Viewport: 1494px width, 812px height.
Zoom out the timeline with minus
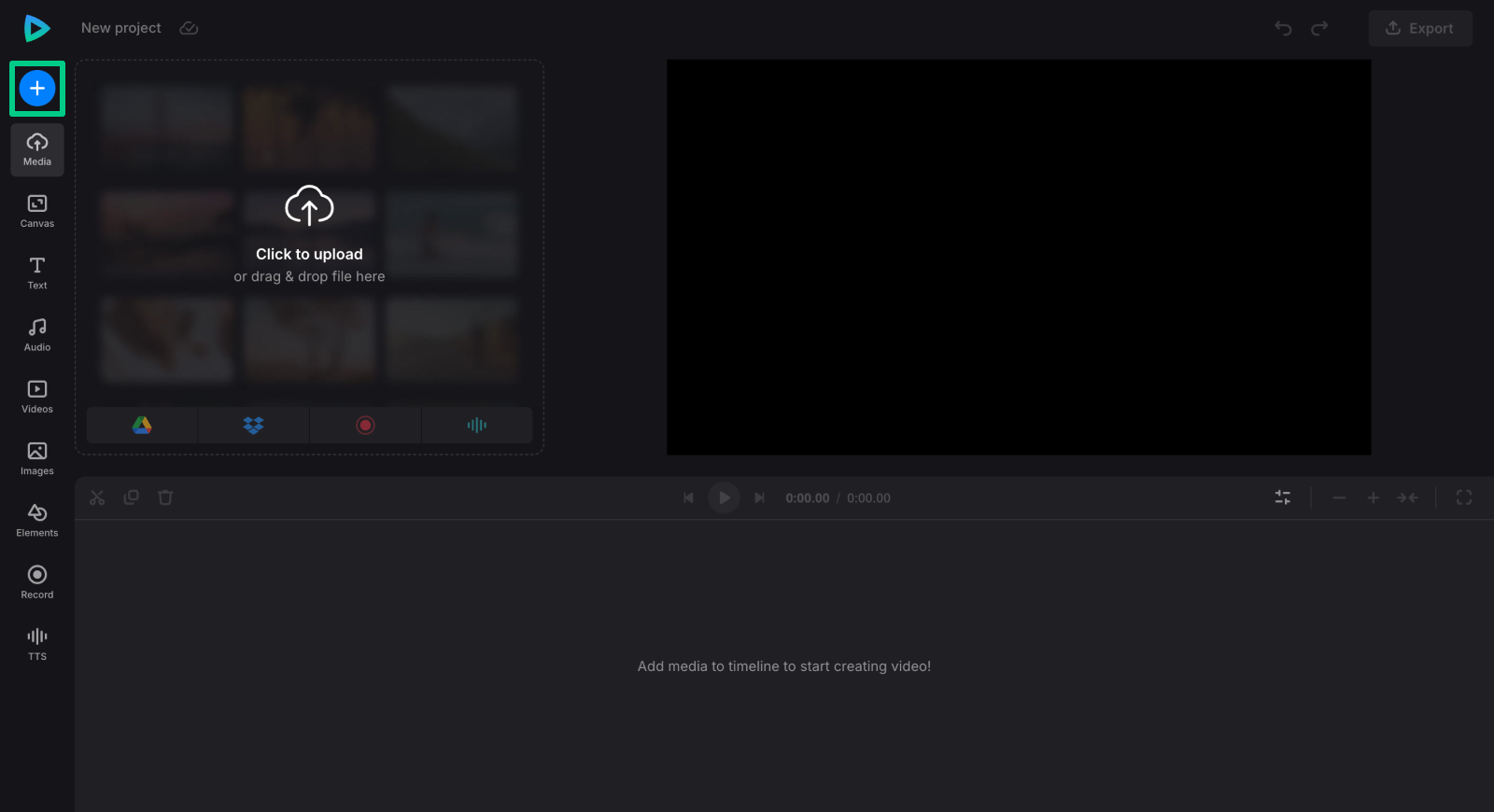pos(1339,498)
